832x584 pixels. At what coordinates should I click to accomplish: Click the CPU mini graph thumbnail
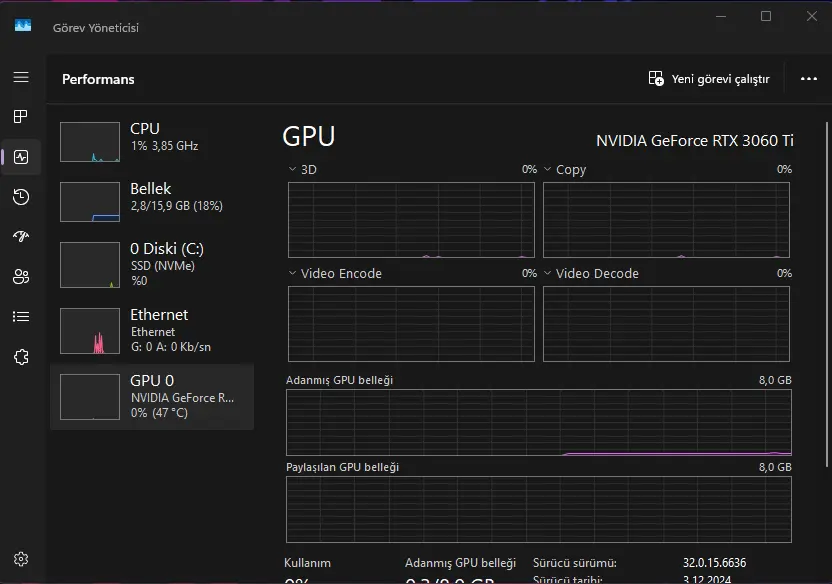pyautogui.click(x=90, y=142)
